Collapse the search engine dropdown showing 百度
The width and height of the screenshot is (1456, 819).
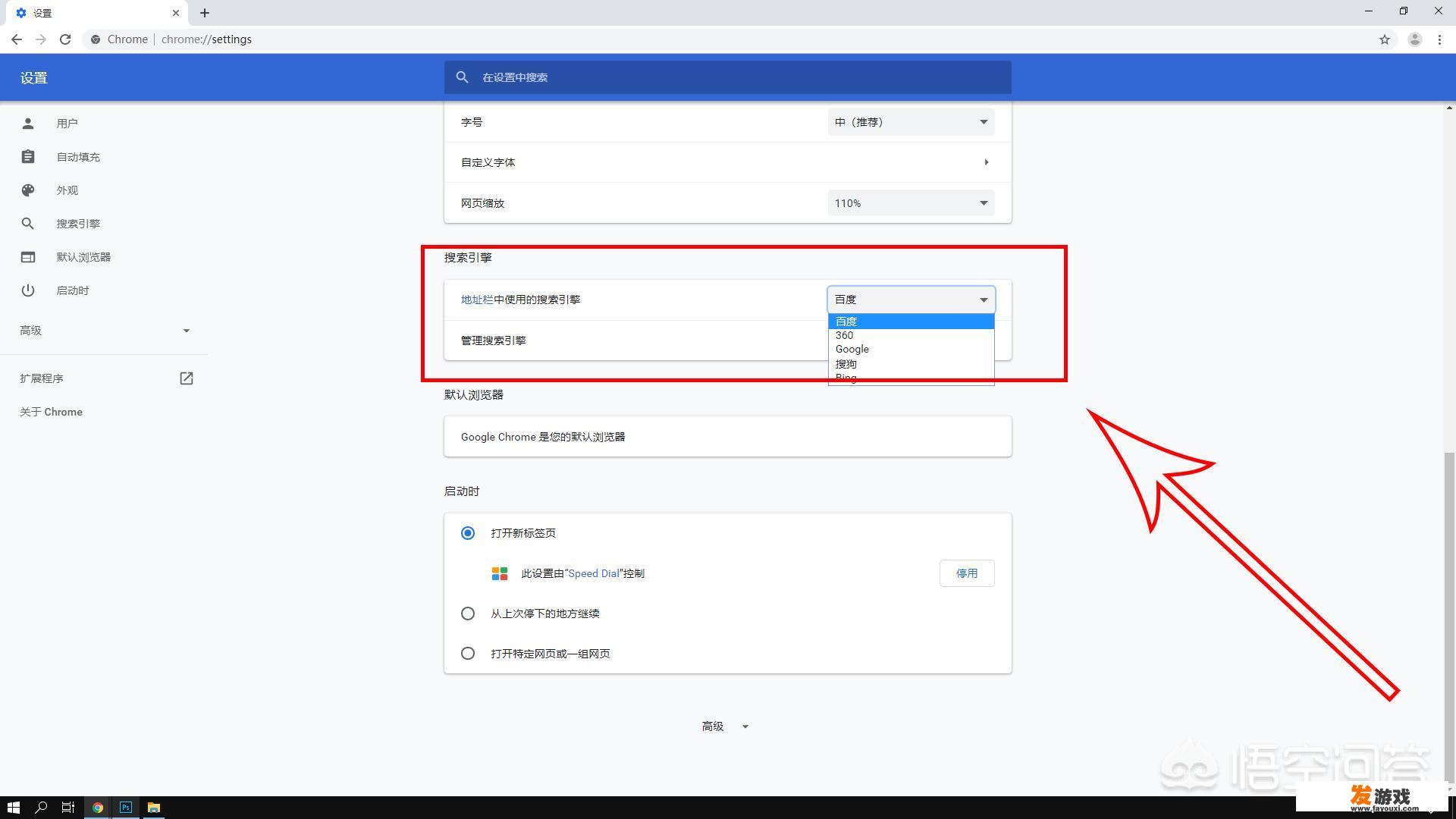coord(911,300)
